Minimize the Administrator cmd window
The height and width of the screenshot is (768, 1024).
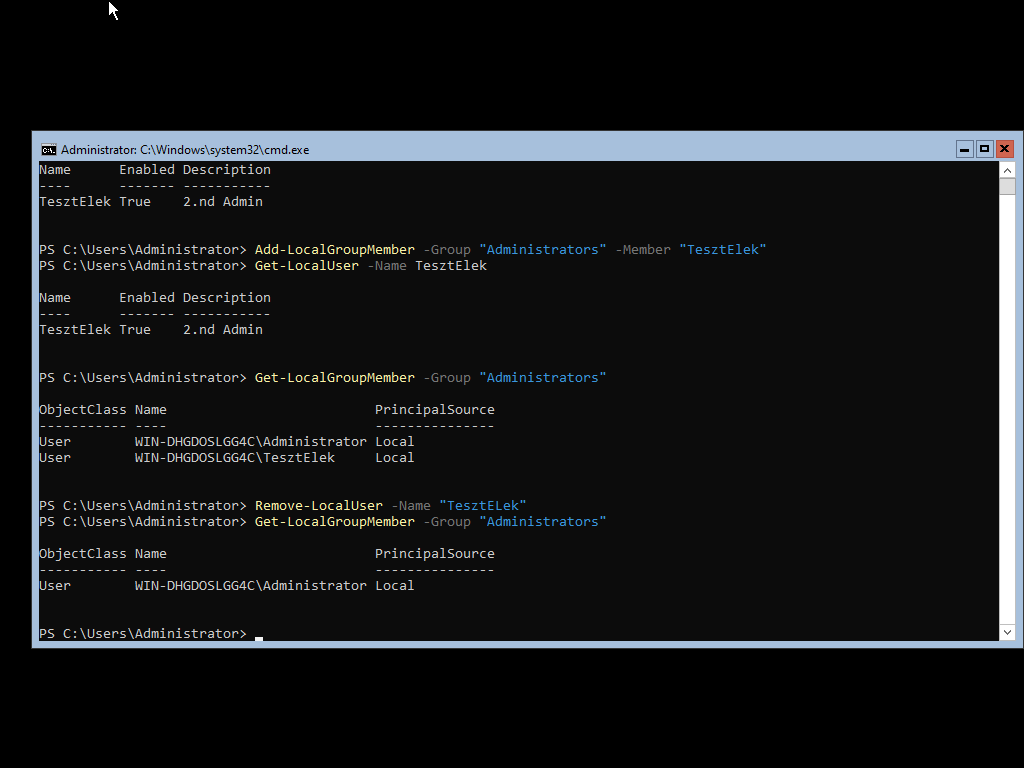point(964,149)
